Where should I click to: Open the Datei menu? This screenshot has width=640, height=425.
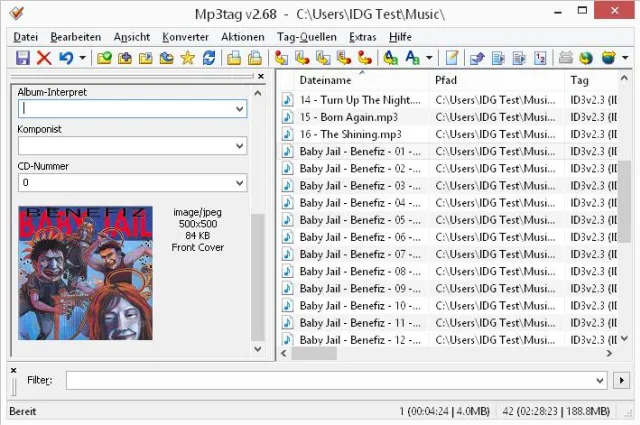tap(25, 36)
